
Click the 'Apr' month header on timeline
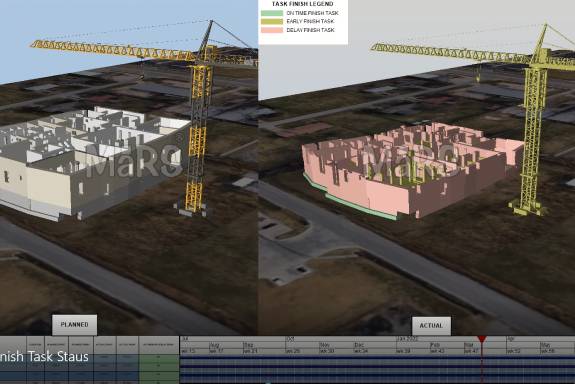coord(510,339)
